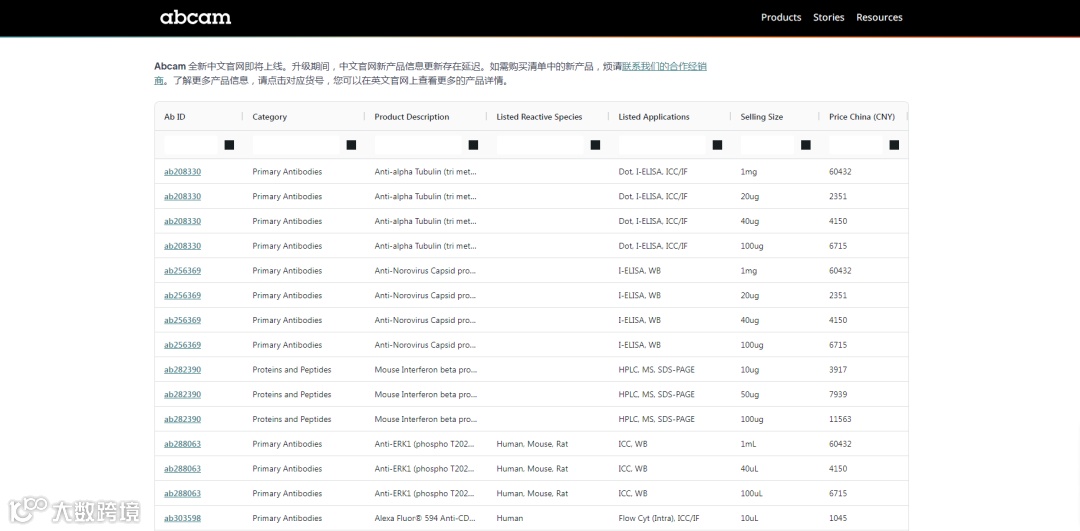1080x531 pixels.
Task: Focus the Ab ID filter input
Action: click(191, 145)
